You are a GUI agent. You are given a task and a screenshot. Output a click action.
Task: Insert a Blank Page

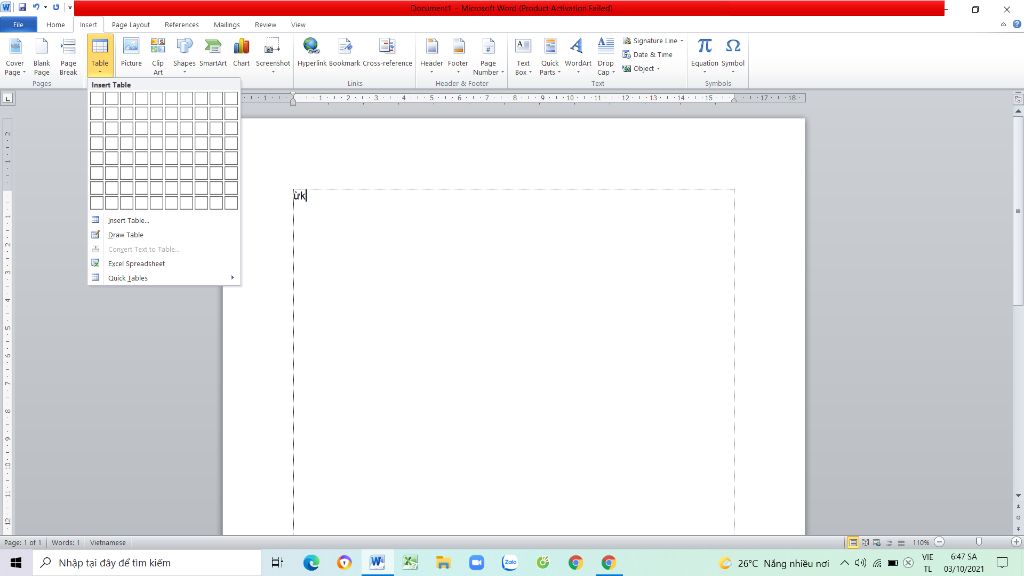tap(42, 56)
